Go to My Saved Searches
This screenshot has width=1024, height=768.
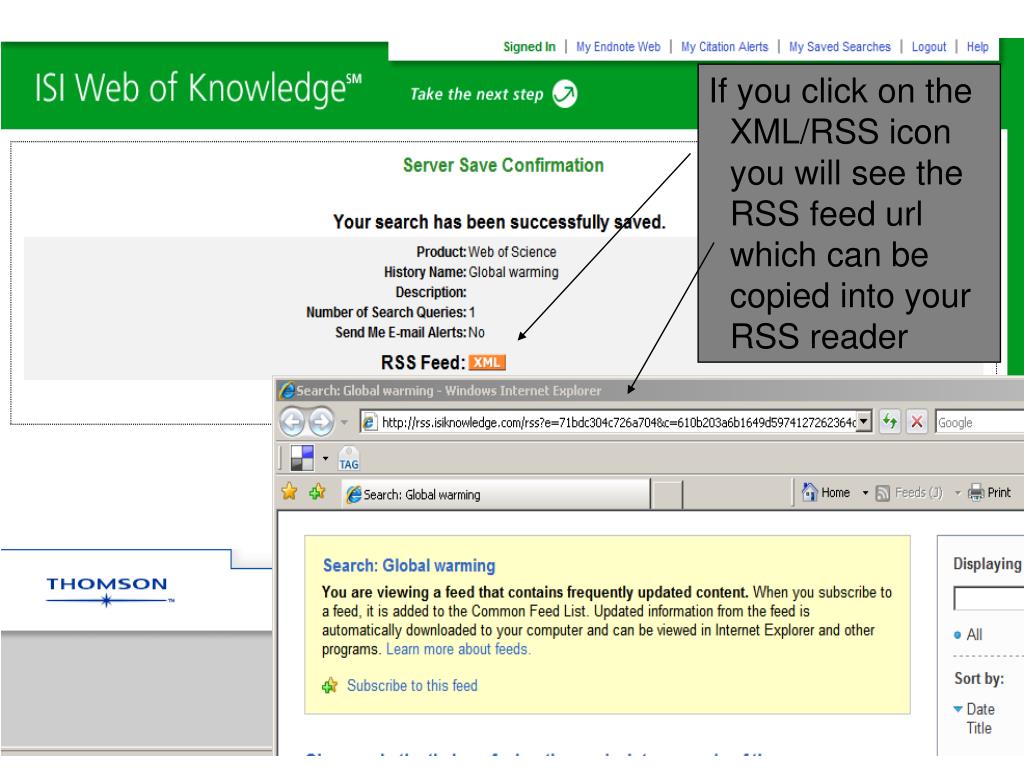coord(840,47)
